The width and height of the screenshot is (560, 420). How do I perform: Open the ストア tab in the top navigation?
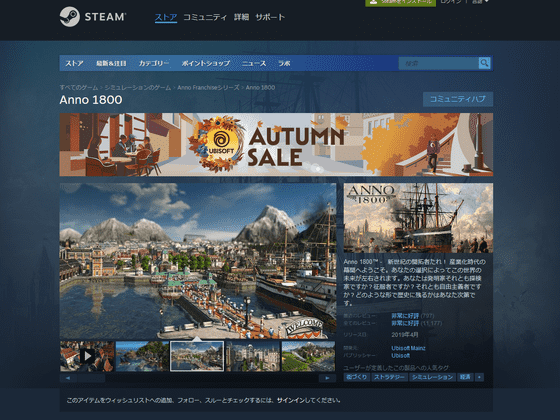166,17
